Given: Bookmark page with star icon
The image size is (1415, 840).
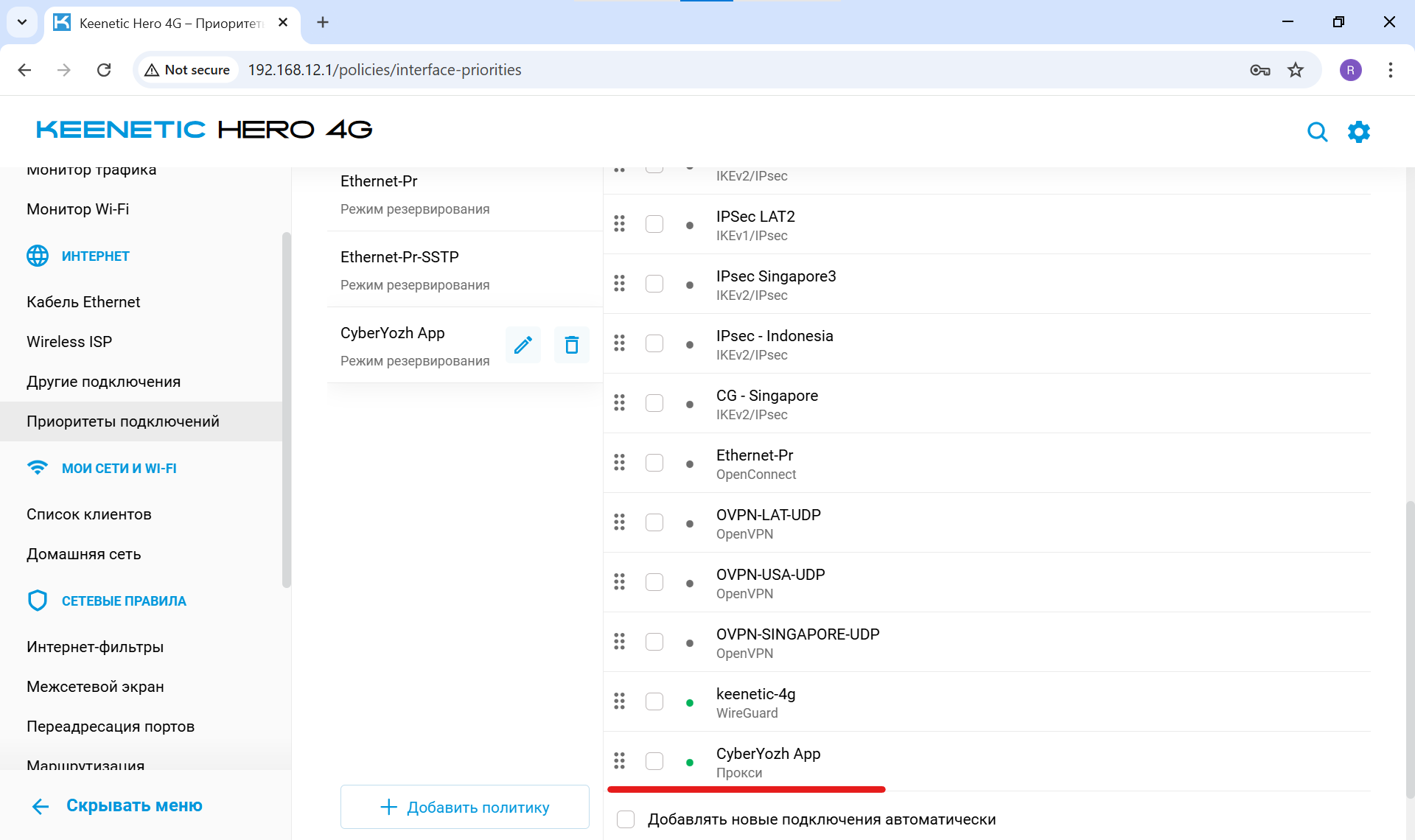Looking at the screenshot, I should (1295, 70).
